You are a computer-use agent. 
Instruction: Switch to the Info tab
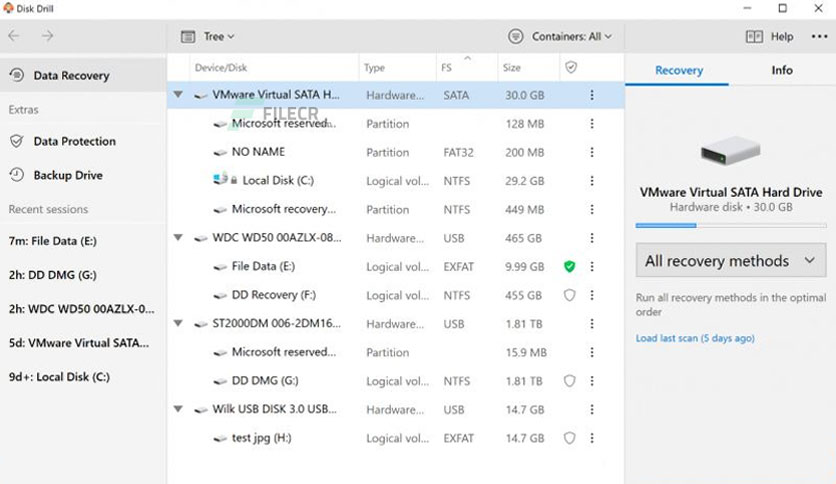pyautogui.click(x=782, y=70)
